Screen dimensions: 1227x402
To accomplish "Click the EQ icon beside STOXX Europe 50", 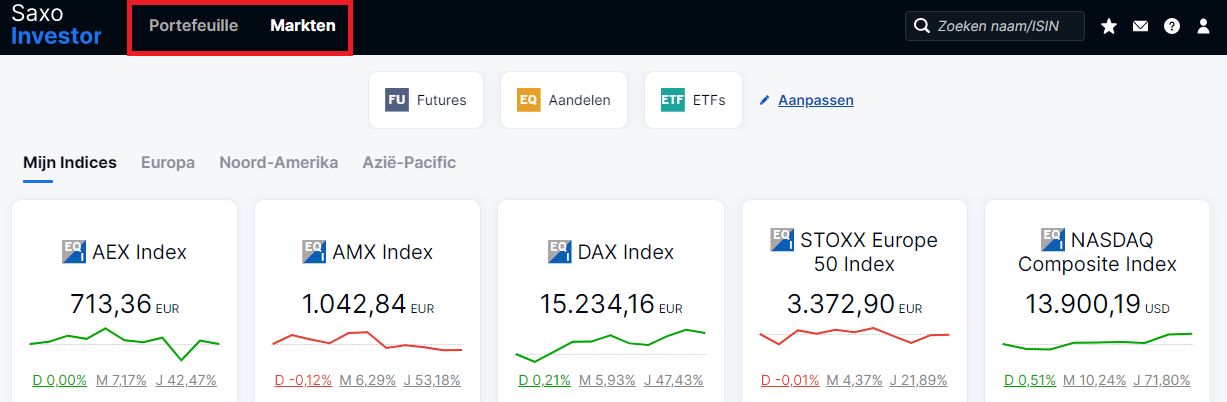I will (782, 239).
